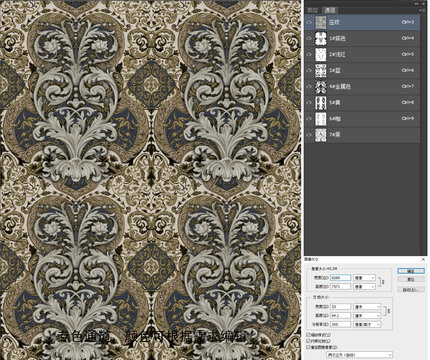Click the Ctrl+7 shortcut label
Viewport: 430px width, 360px height.
click(x=408, y=86)
